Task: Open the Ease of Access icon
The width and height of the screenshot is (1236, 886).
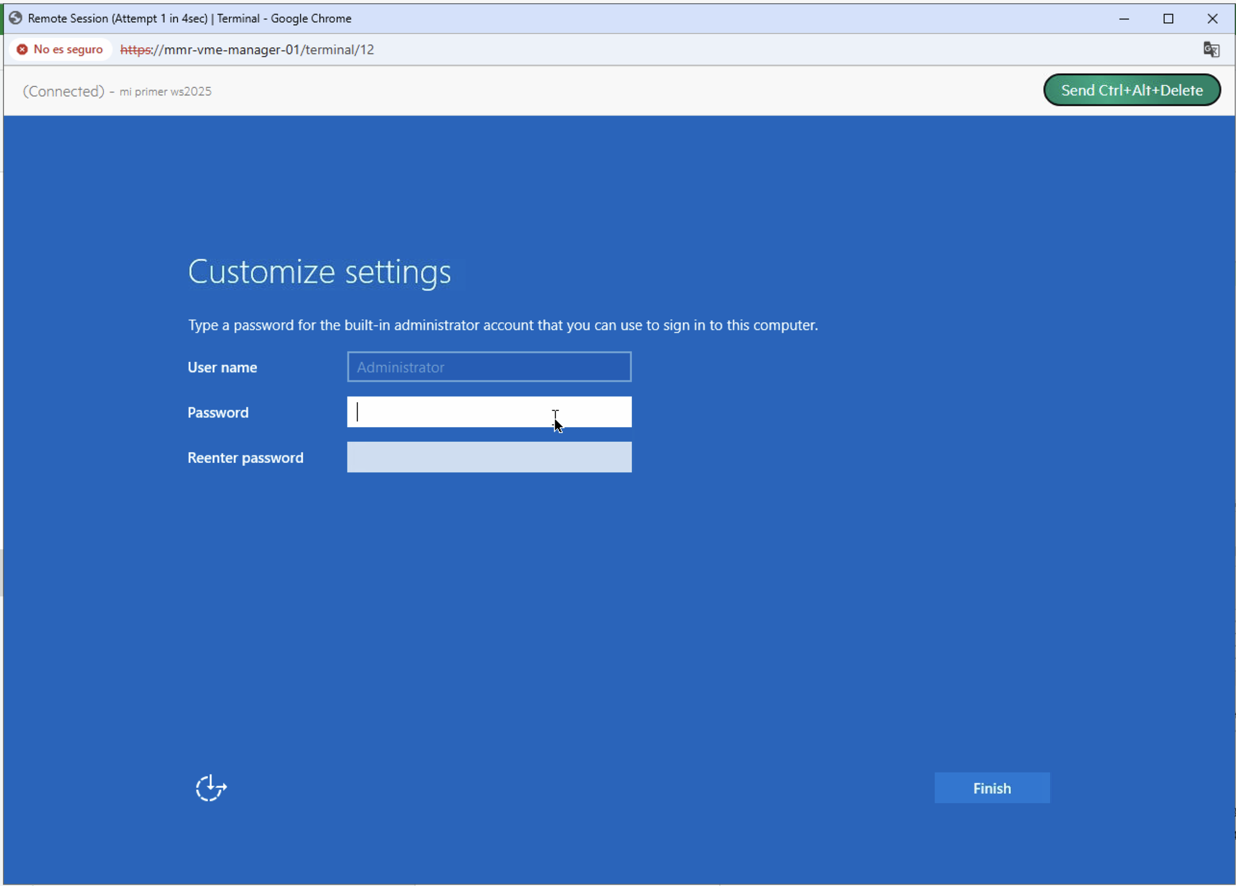Action: click(x=210, y=788)
